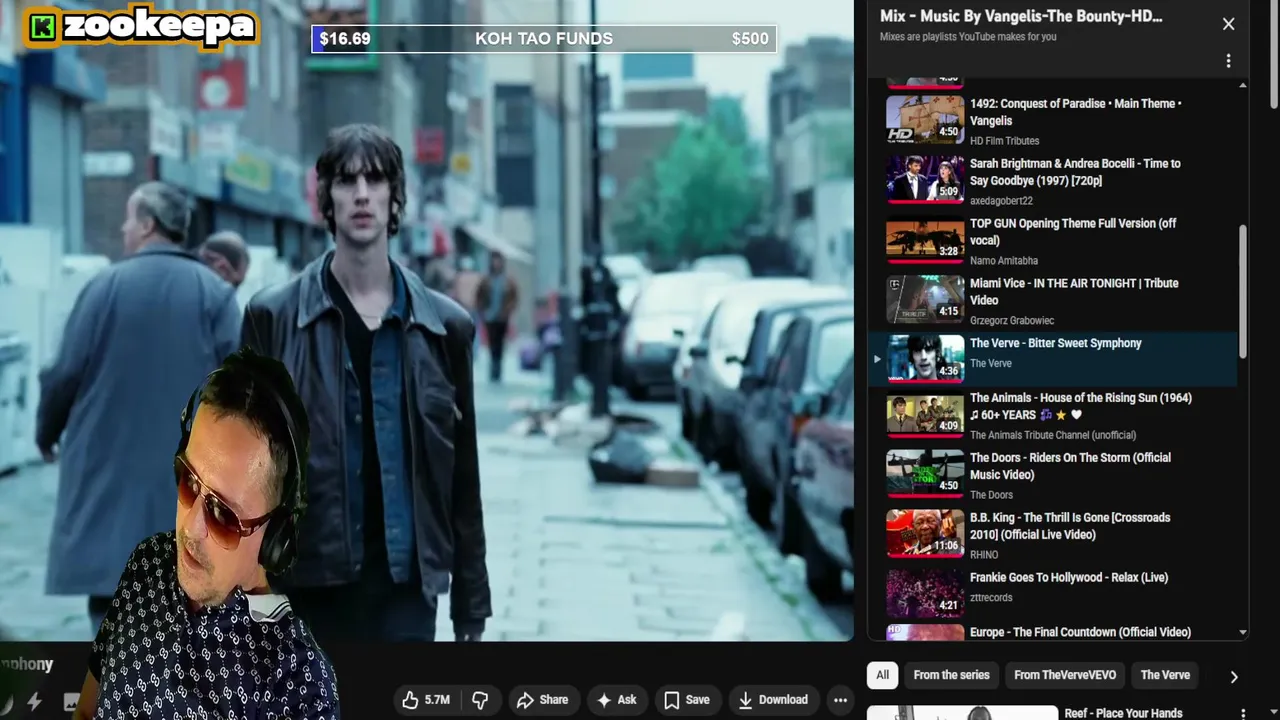
Task: Open Grzegorz Grabowiec channel name
Action: (1012, 321)
